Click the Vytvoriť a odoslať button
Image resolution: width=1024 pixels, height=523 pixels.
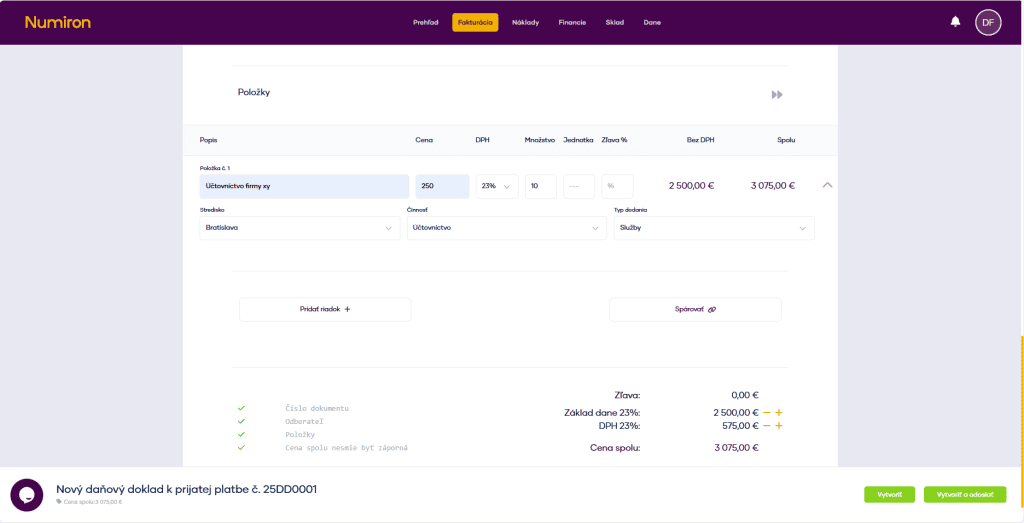pos(964,494)
